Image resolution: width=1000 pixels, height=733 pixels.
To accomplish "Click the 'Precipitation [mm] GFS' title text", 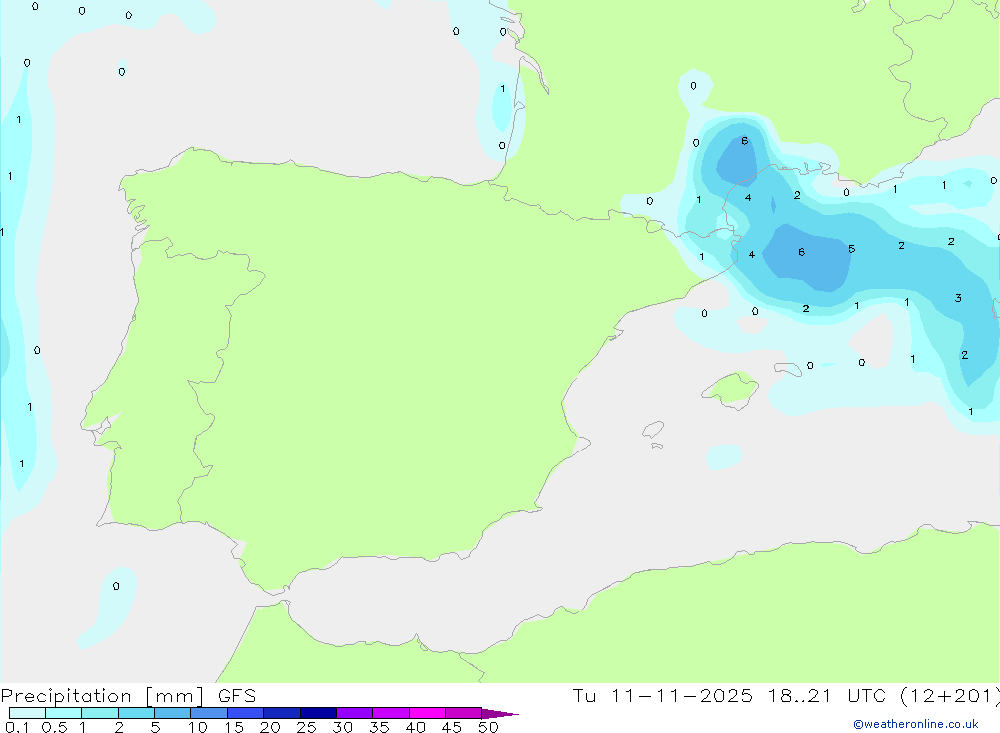I will [128, 696].
